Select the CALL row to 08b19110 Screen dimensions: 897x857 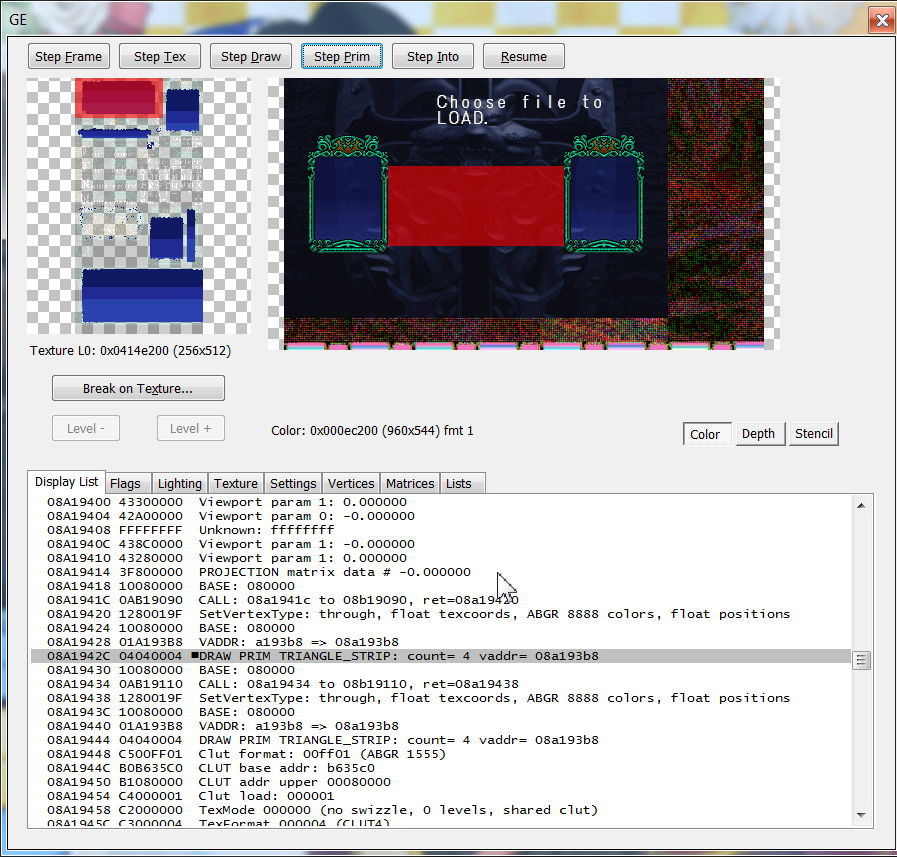pyautogui.click(x=440, y=684)
